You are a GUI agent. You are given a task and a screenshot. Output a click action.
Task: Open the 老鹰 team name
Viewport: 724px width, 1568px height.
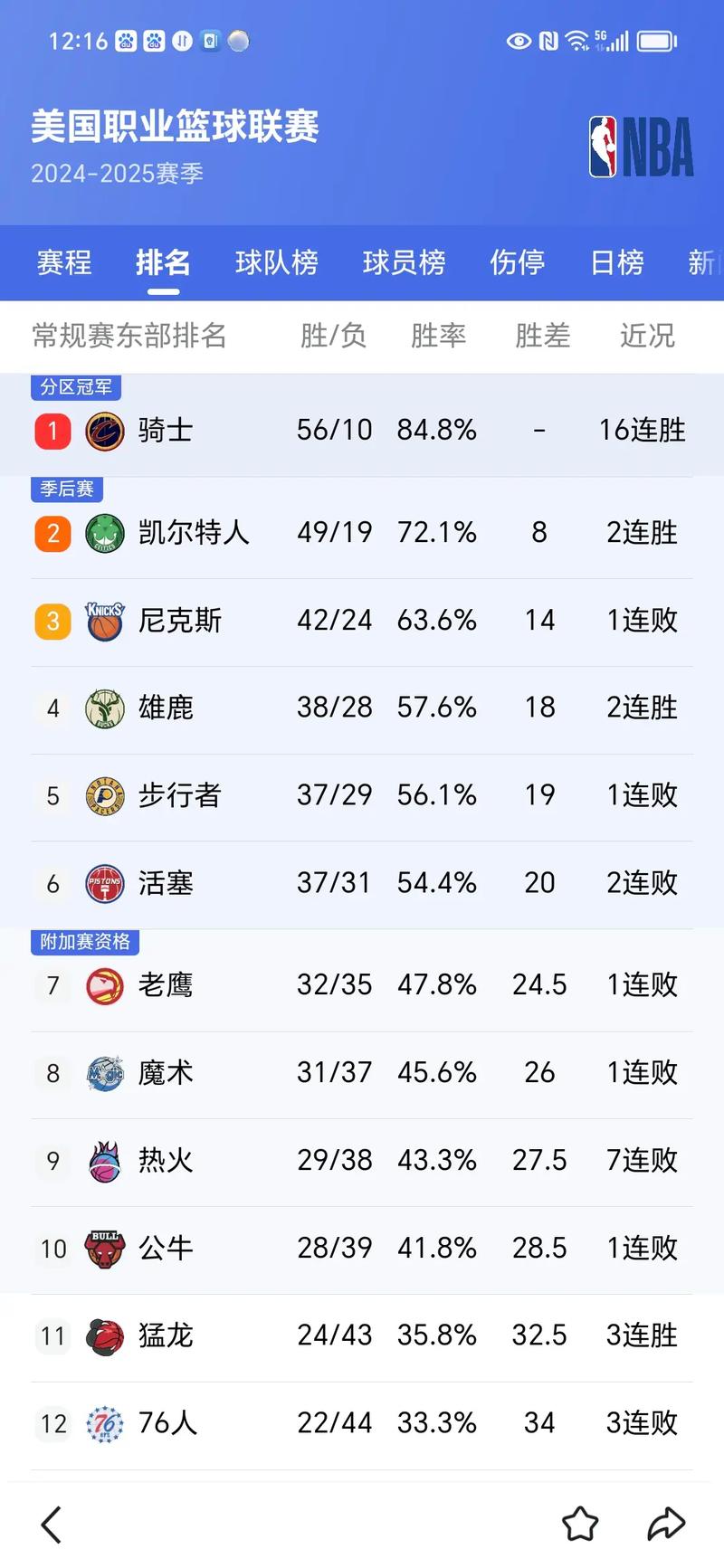tap(166, 985)
